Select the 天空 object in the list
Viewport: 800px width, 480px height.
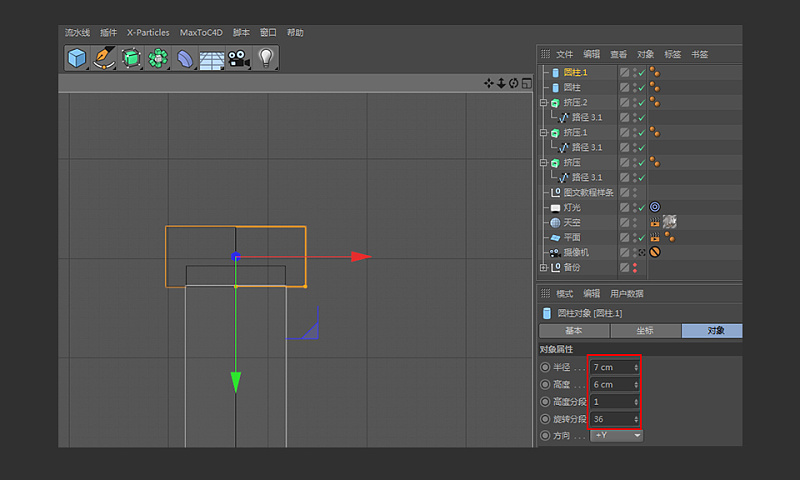click(x=571, y=222)
